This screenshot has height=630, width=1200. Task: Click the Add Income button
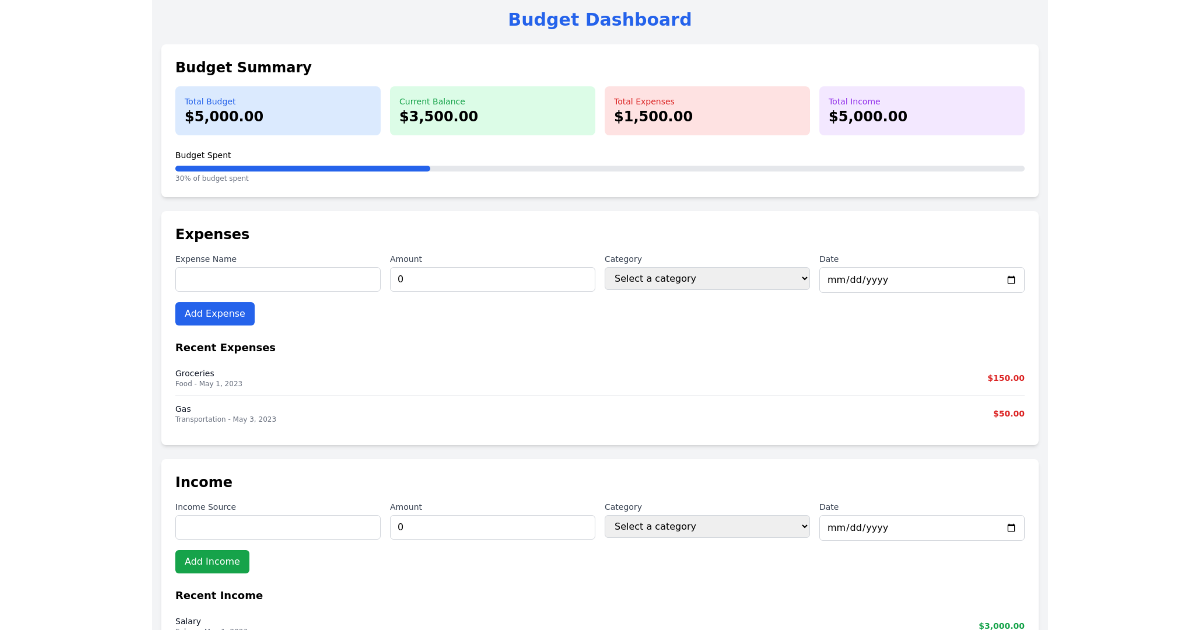pos(212,561)
